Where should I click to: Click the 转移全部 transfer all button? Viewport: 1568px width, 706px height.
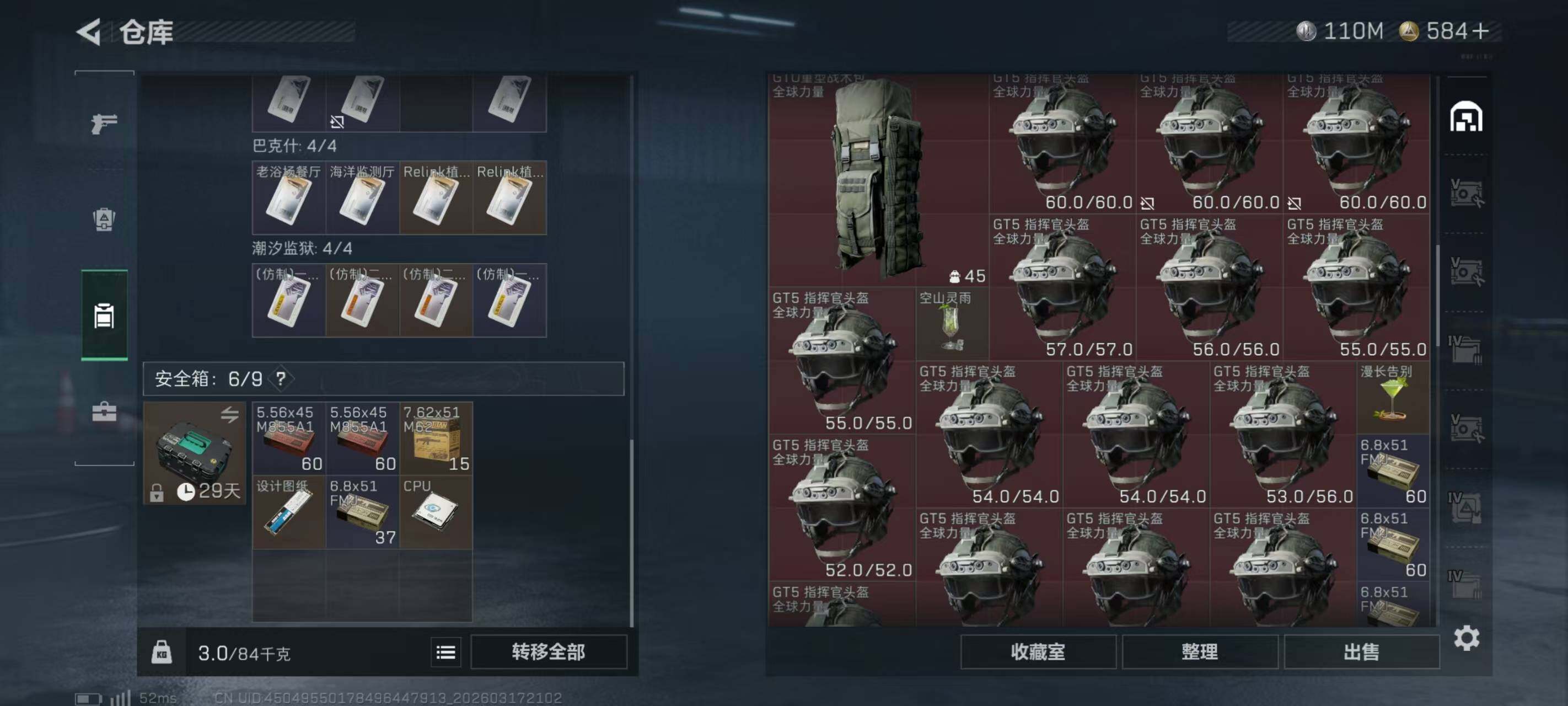(549, 652)
